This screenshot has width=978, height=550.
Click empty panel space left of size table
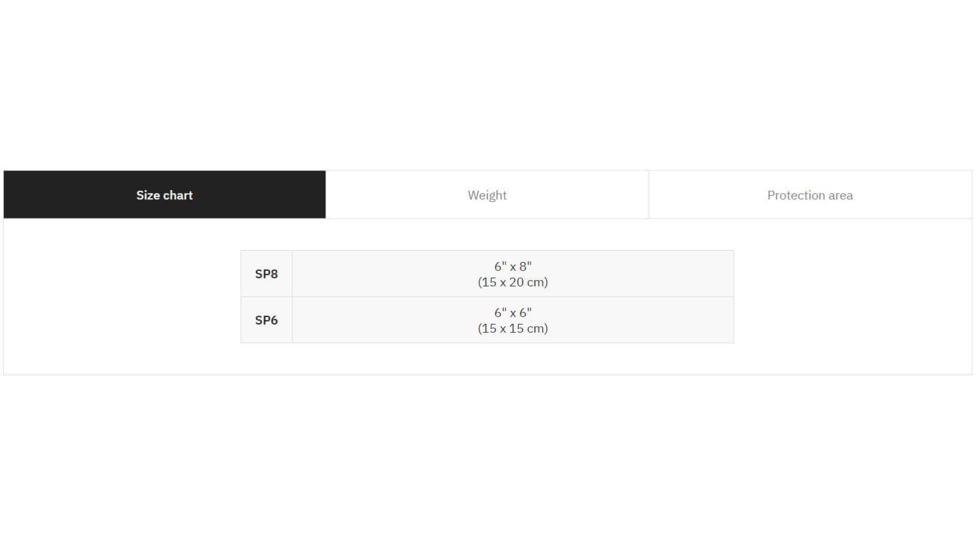point(120,297)
